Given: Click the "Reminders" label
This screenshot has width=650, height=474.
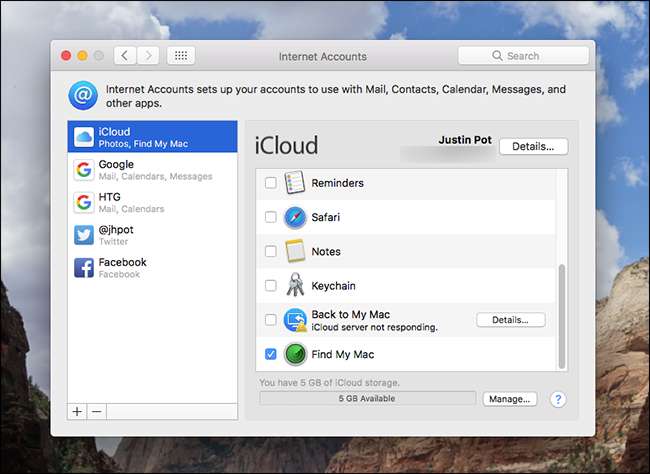Looking at the screenshot, I should 337,183.
